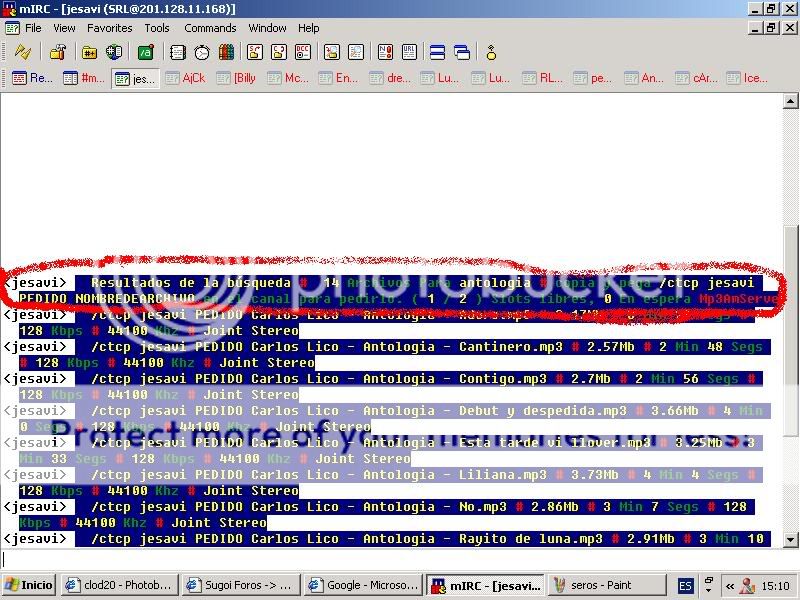Open the URL list icon
The height and width of the screenshot is (600, 800).
[x=409, y=52]
